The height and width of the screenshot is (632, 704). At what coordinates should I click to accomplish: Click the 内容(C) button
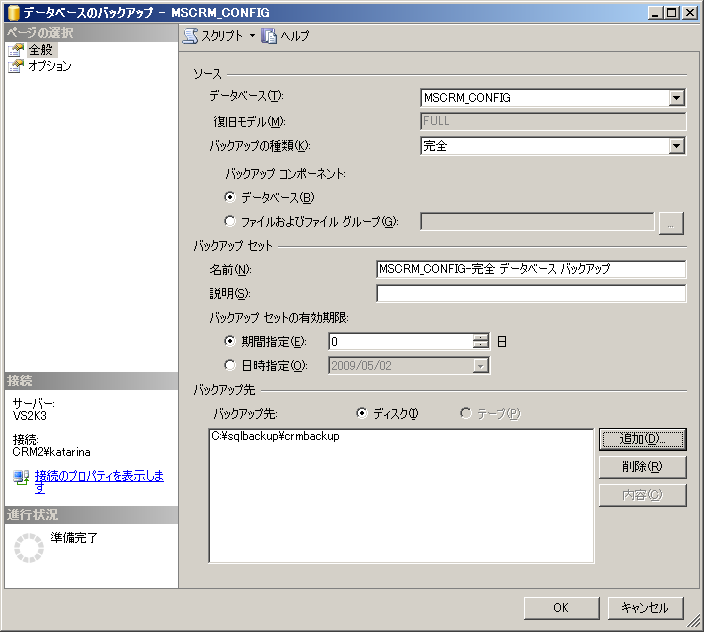[x=642, y=495]
